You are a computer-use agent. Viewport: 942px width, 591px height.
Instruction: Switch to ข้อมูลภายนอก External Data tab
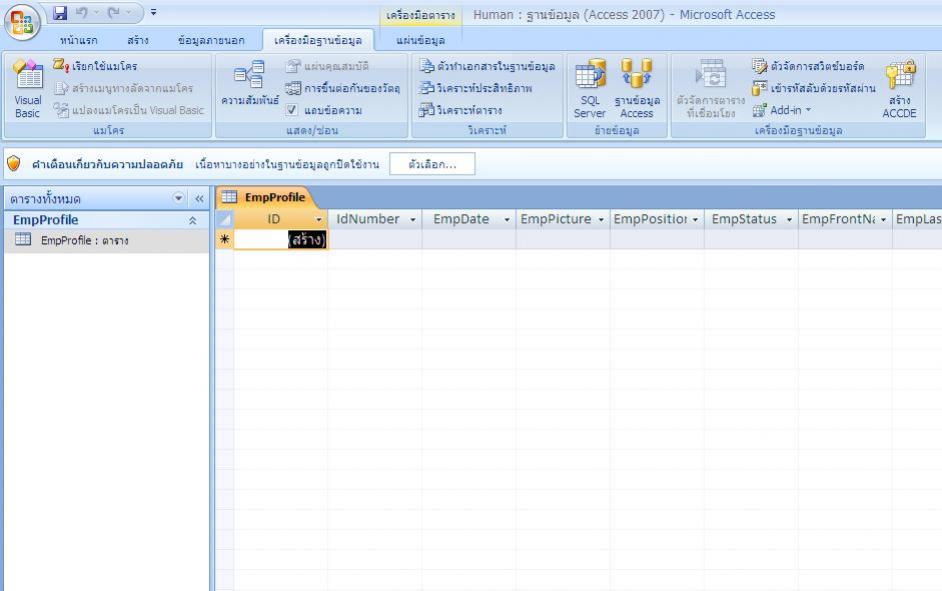[211, 40]
